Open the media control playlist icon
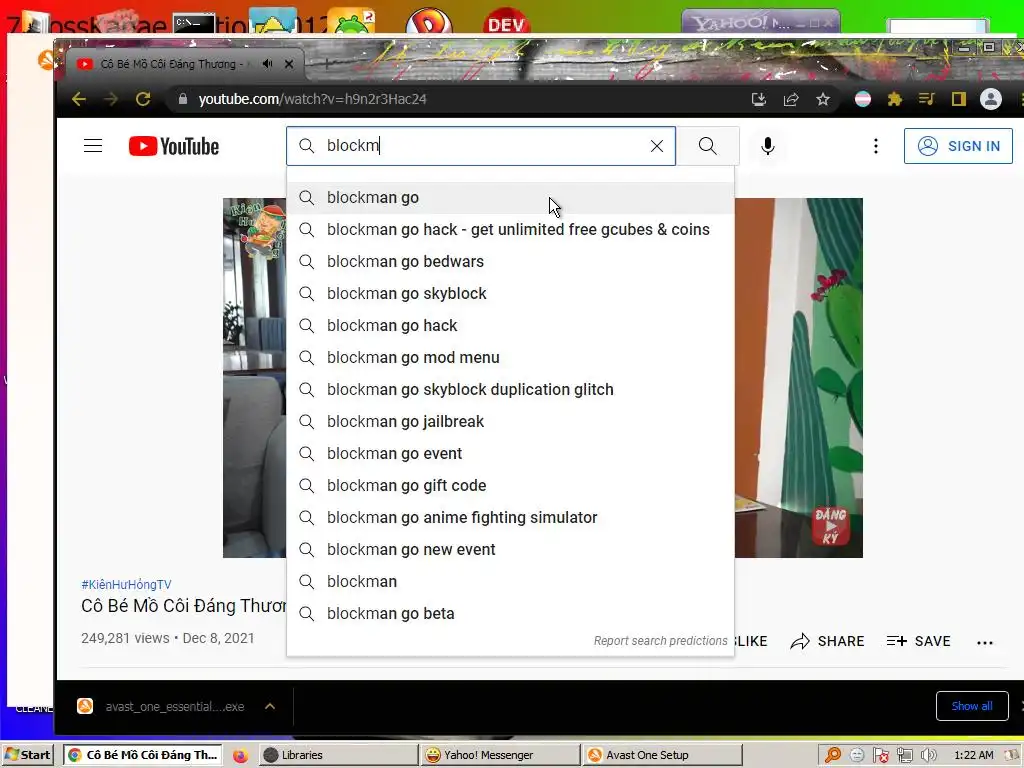The width and height of the screenshot is (1024, 768). pos(926,99)
